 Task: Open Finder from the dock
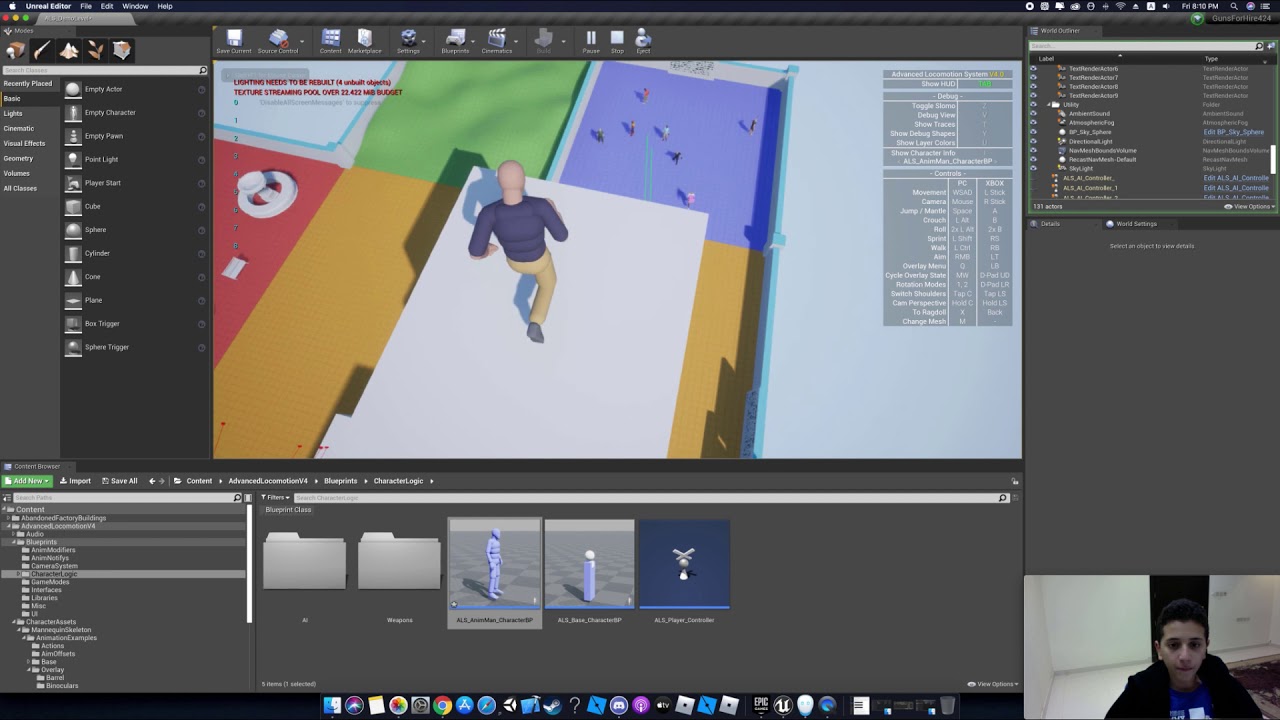332,706
